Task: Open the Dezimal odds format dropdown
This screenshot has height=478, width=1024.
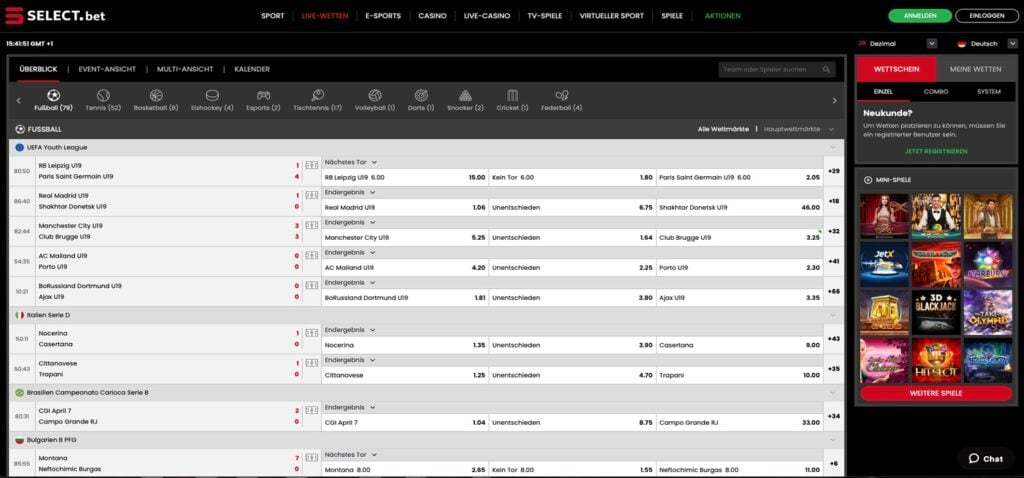Action: [x=932, y=44]
